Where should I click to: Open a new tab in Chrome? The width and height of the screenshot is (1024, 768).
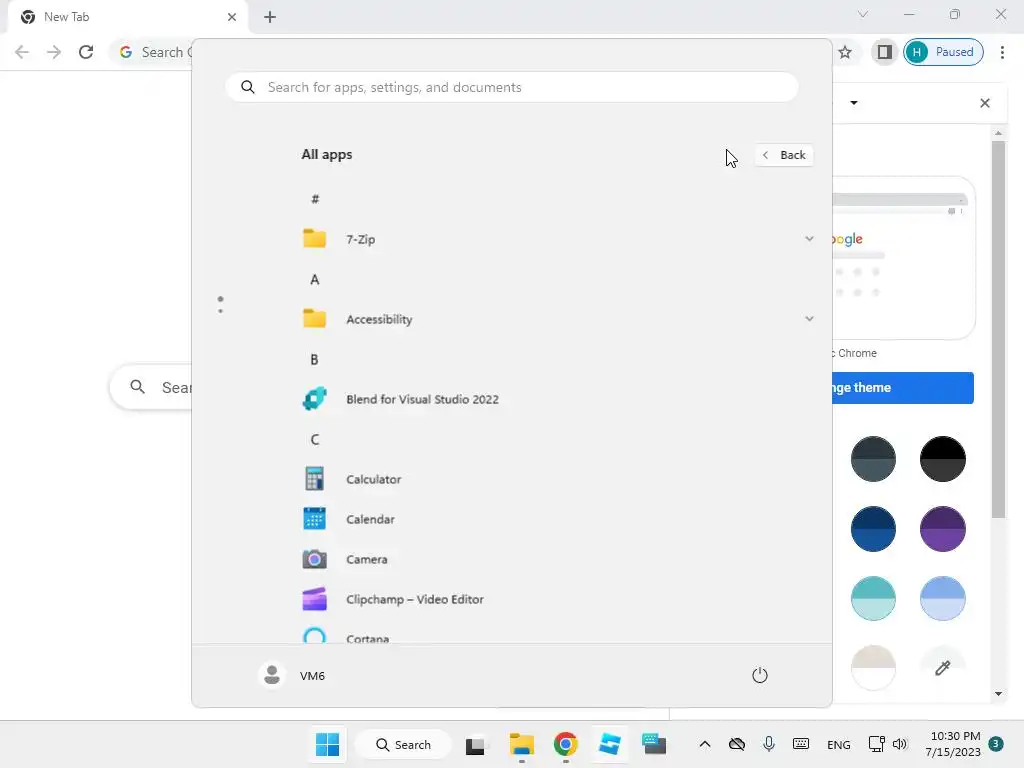270,17
